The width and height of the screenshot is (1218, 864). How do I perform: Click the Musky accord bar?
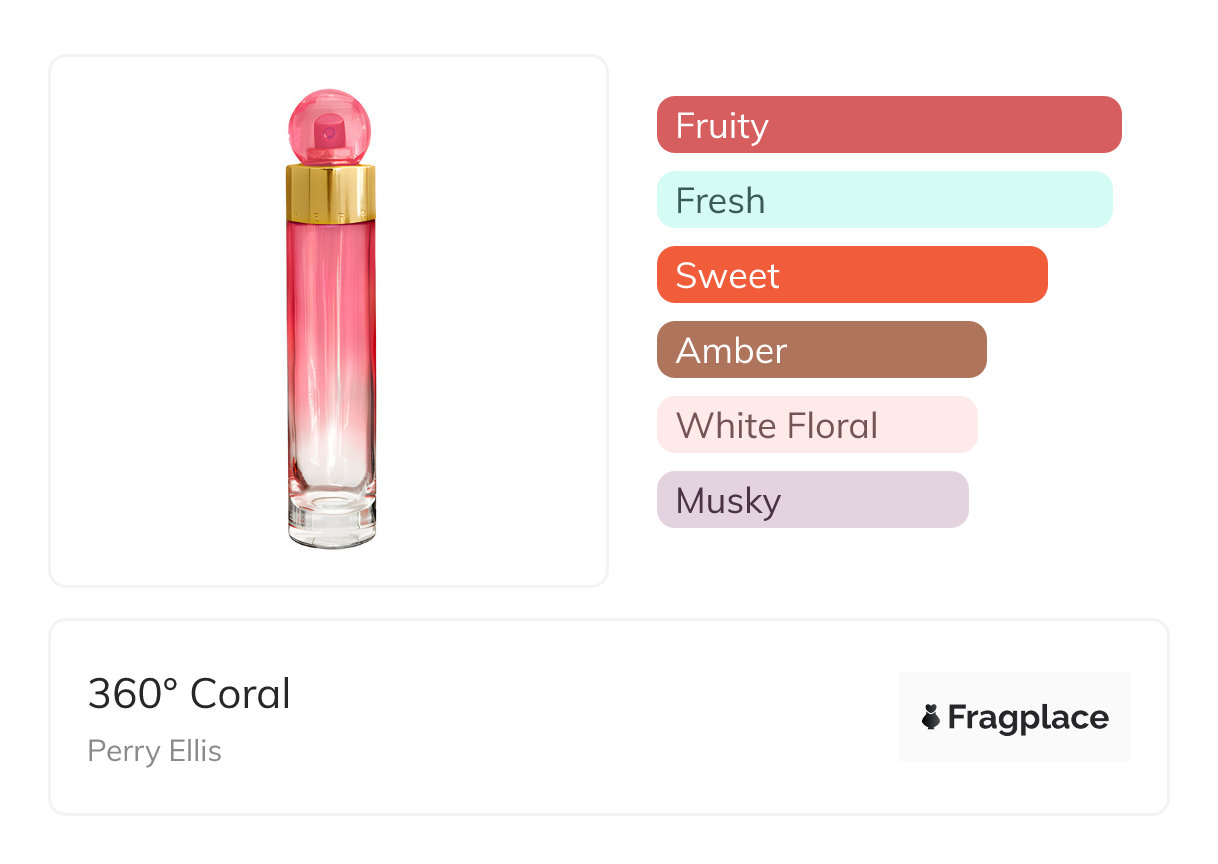[812, 500]
